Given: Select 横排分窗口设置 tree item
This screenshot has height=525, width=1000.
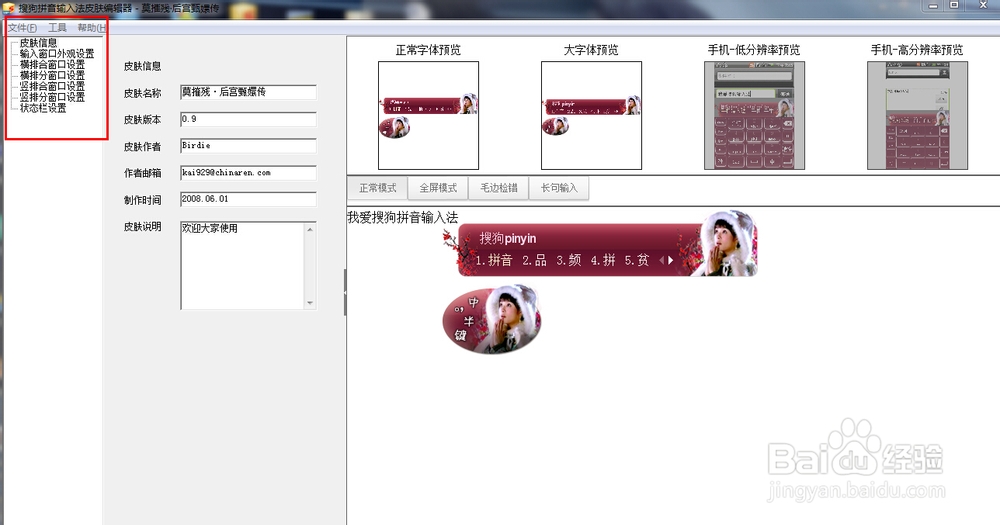Looking at the screenshot, I should 52,75.
